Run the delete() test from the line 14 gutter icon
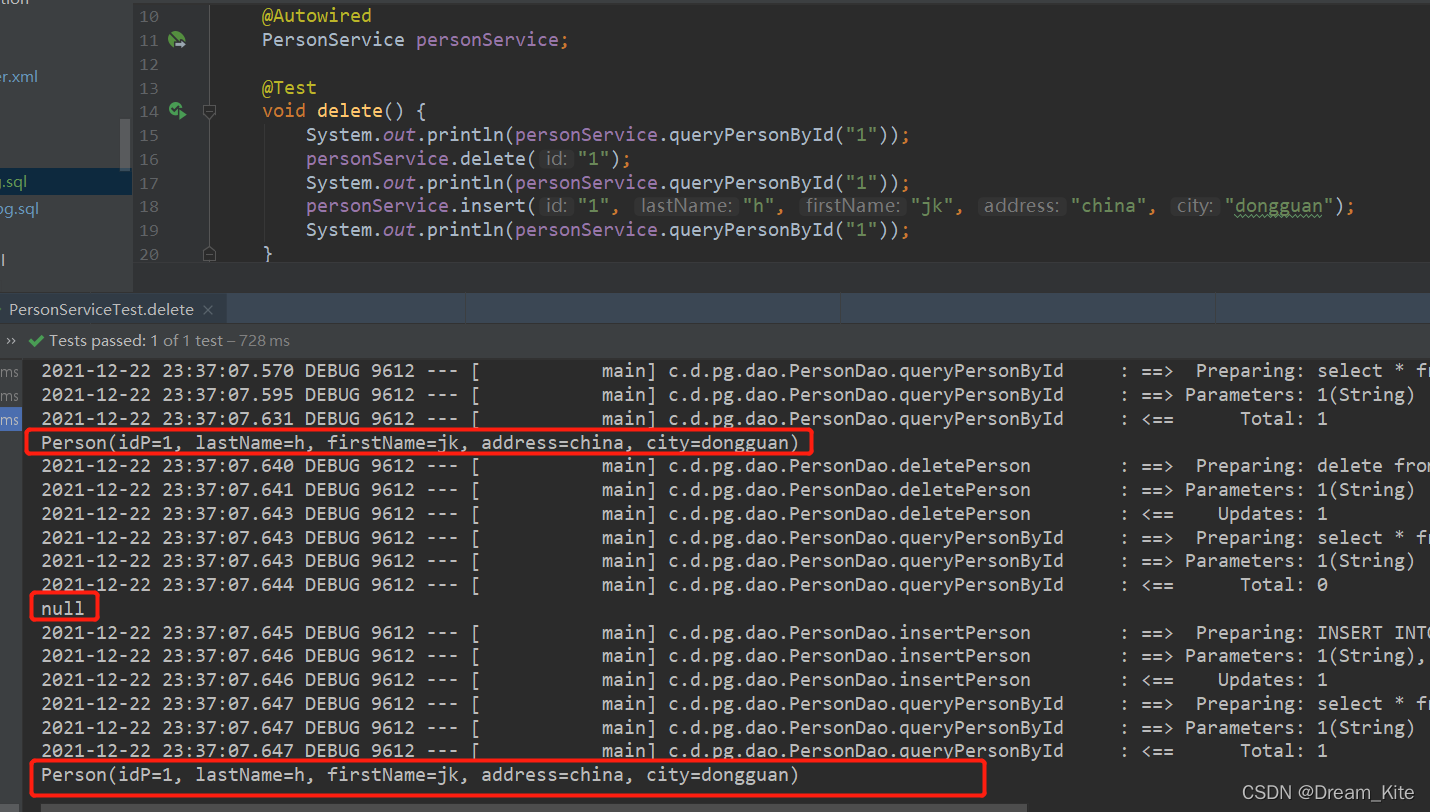 [177, 111]
